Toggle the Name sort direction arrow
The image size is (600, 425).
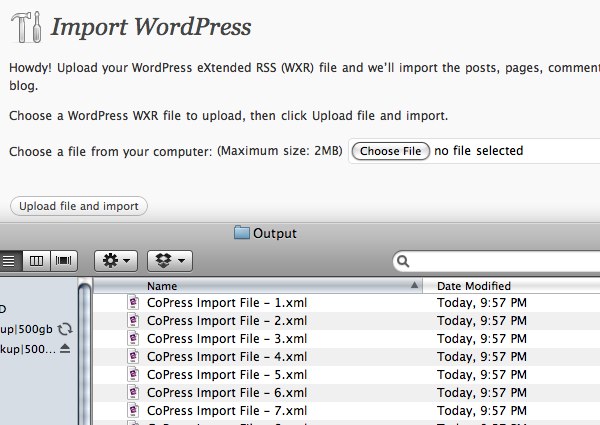click(x=414, y=285)
